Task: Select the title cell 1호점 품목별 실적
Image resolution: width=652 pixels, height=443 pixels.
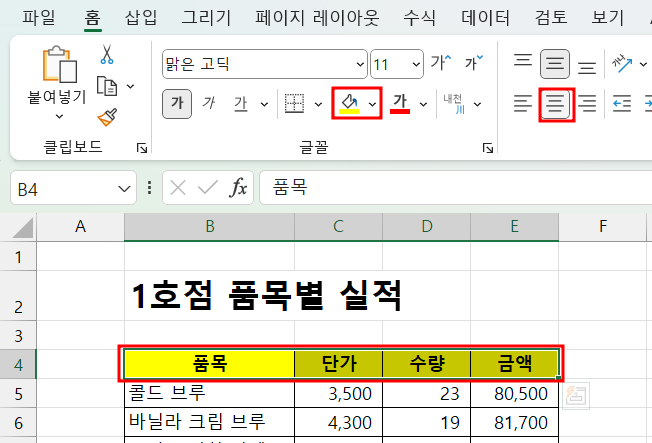Action: point(266,296)
